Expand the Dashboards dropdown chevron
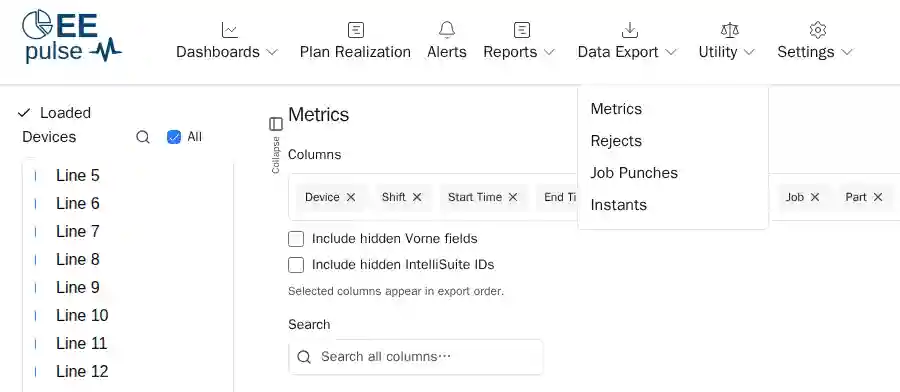 point(273,52)
